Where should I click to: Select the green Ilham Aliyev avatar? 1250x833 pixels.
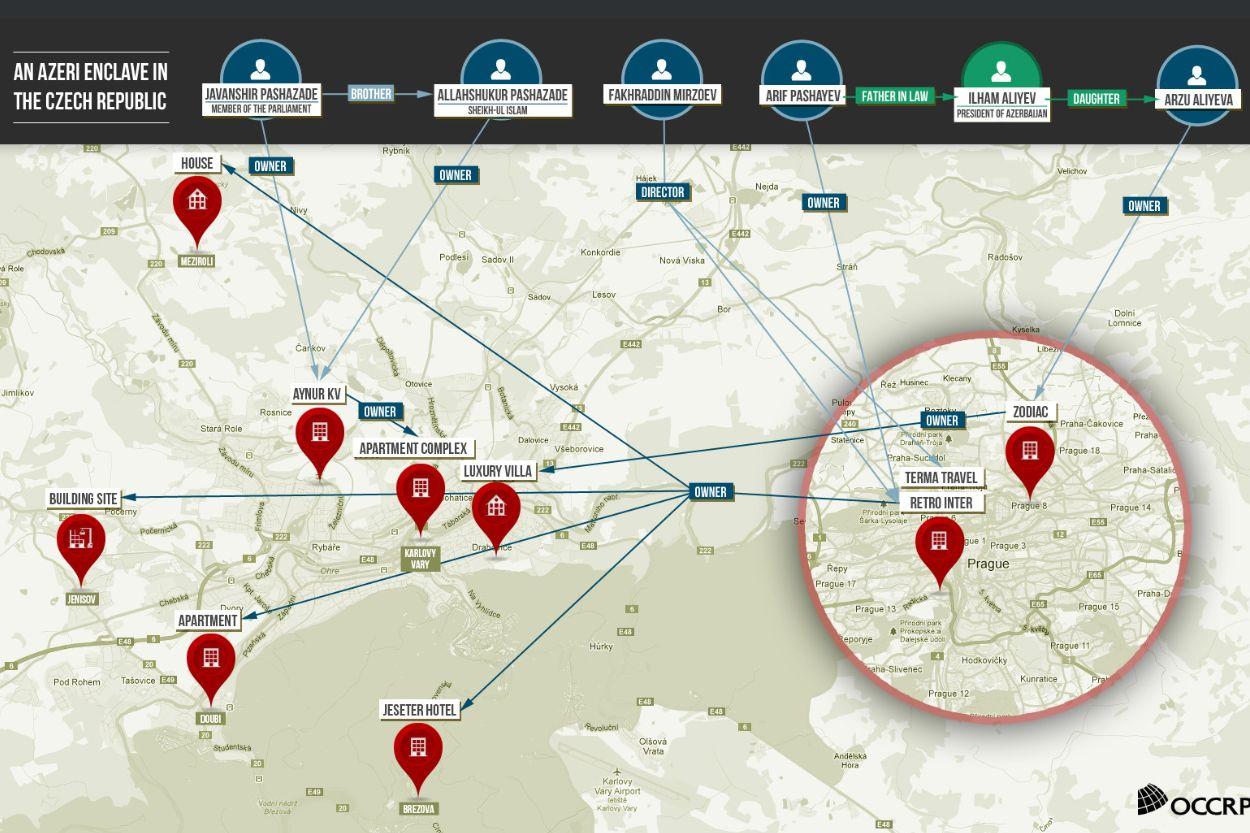[x=1001, y=70]
